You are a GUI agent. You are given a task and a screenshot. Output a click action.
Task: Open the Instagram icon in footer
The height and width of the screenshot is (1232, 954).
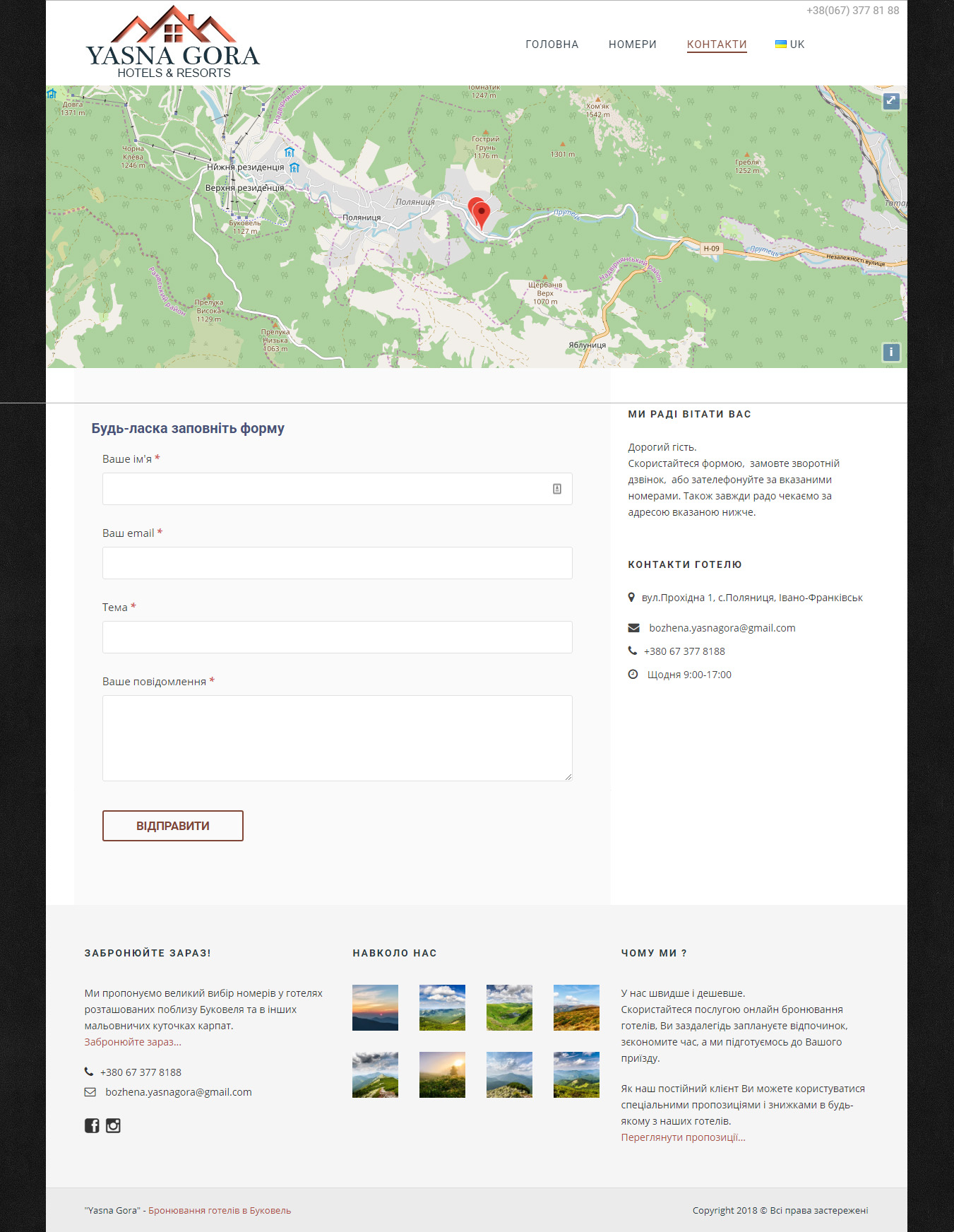click(x=113, y=1125)
